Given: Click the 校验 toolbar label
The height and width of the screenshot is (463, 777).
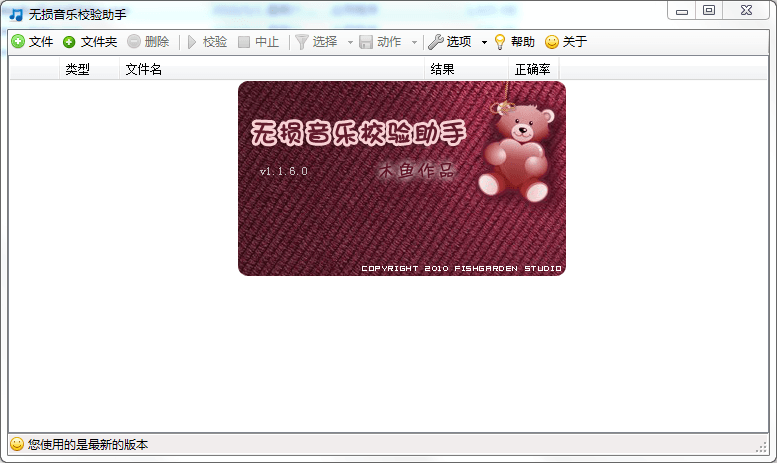Looking at the screenshot, I should tap(215, 42).
